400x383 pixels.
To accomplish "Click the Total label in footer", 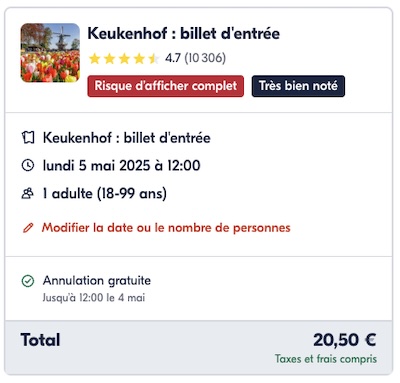I will [x=40, y=340].
